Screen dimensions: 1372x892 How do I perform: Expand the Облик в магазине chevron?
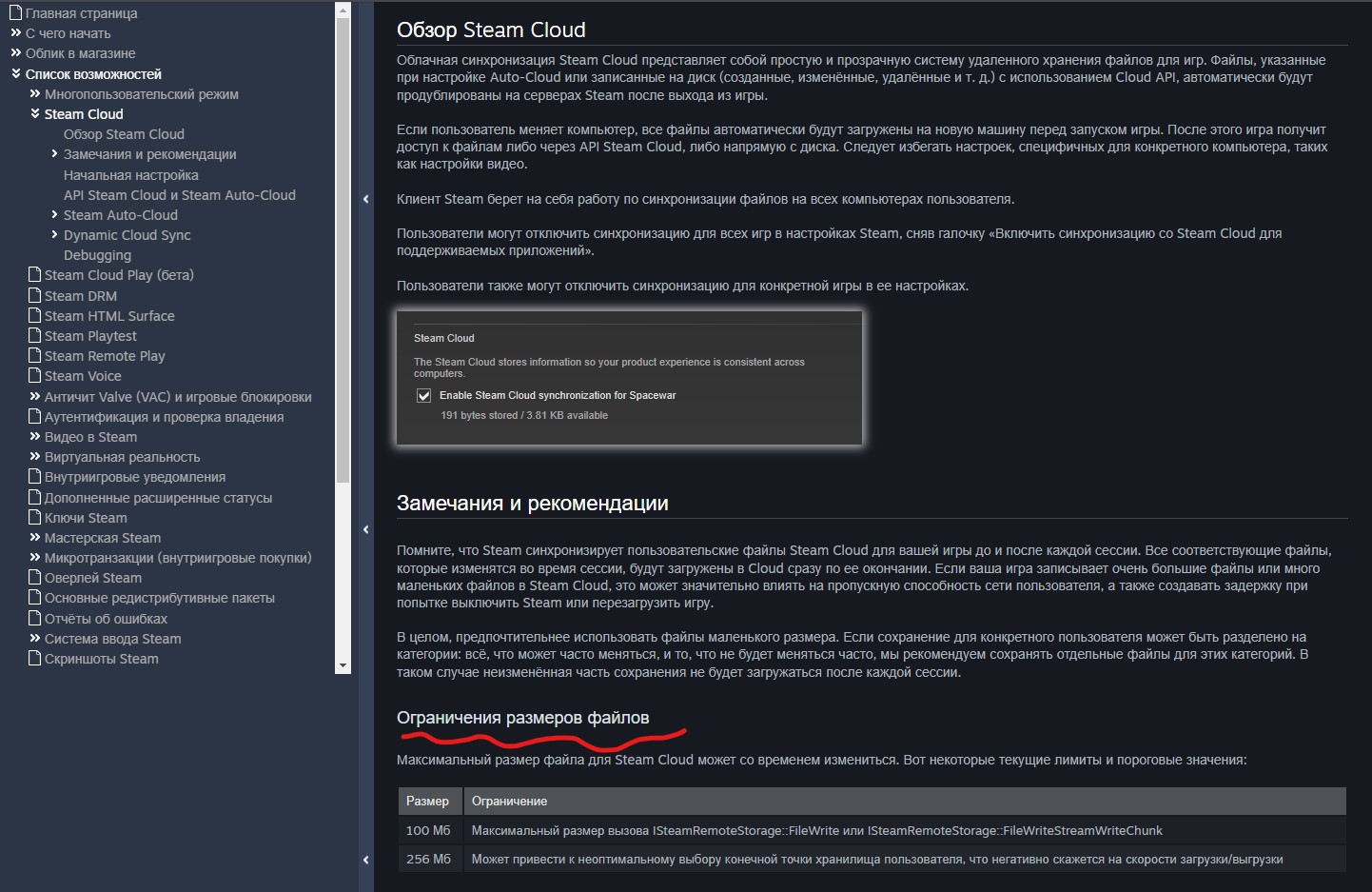click(15, 53)
